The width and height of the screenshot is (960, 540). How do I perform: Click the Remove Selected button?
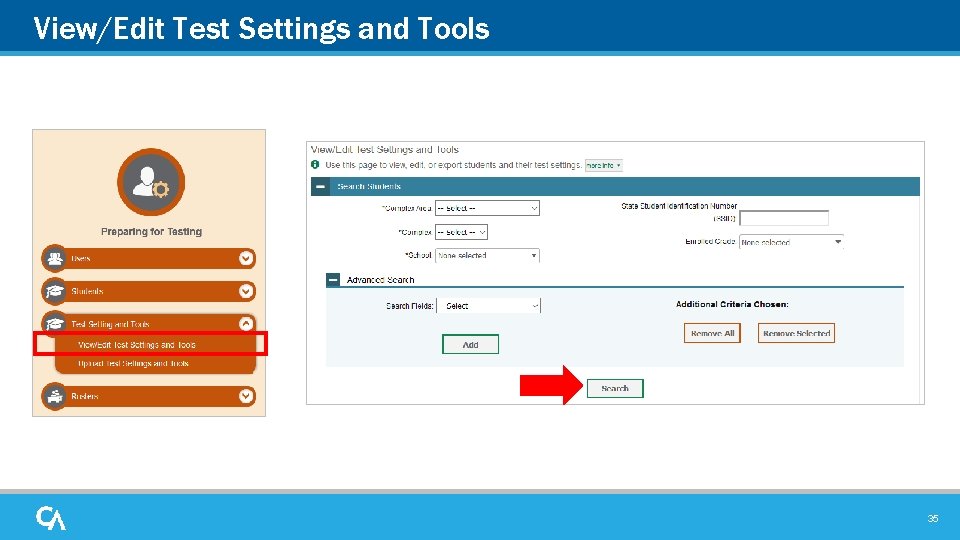(x=797, y=333)
